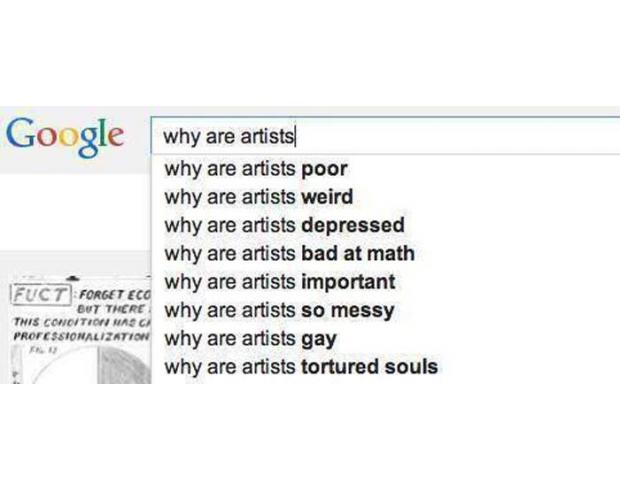
Task: Click the Google logo
Action: click(65, 137)
